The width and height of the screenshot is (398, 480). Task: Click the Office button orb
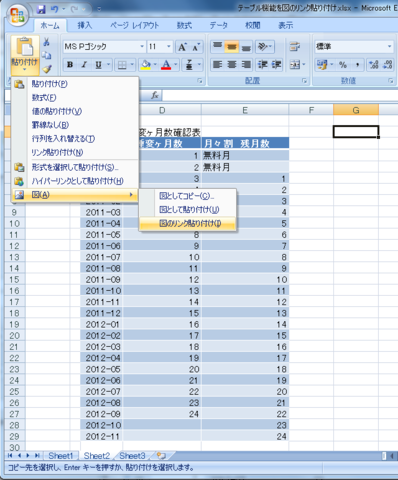coord(18,15)
